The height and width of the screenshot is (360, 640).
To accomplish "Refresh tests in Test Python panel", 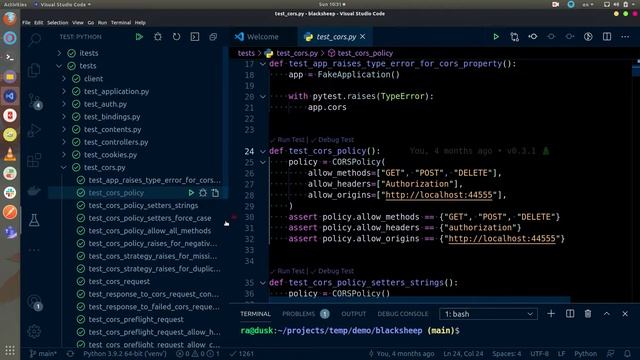I will click(x=176, y=37).
